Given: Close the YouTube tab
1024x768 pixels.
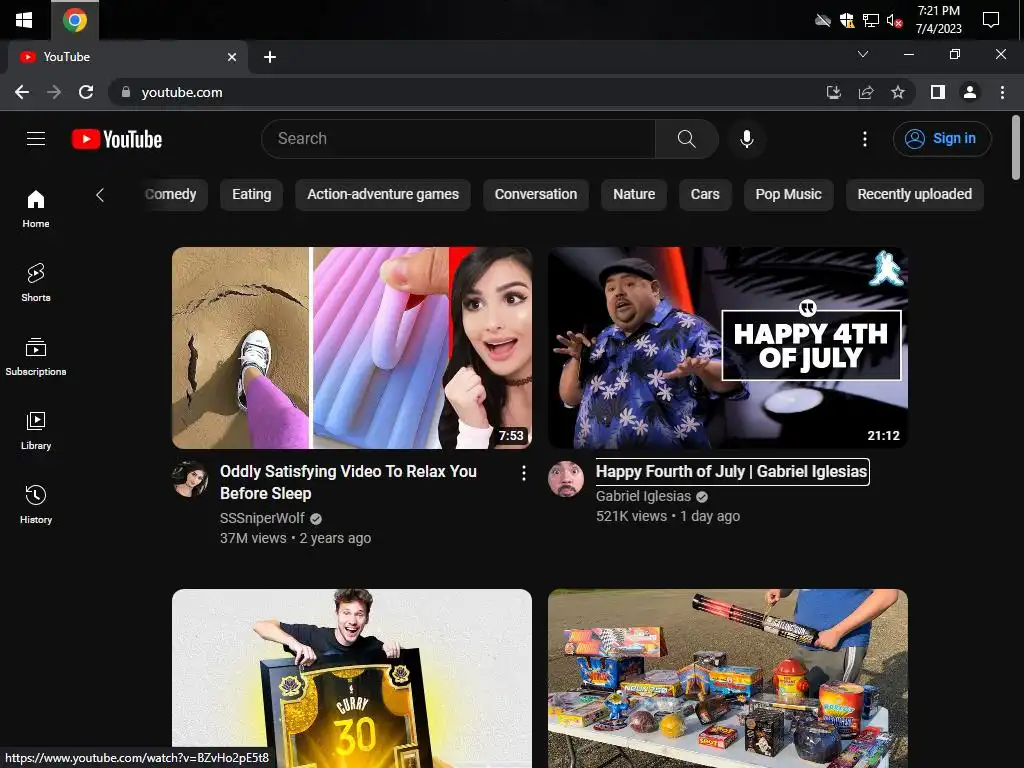Looking at the screenshot, I should coord(232,57).
